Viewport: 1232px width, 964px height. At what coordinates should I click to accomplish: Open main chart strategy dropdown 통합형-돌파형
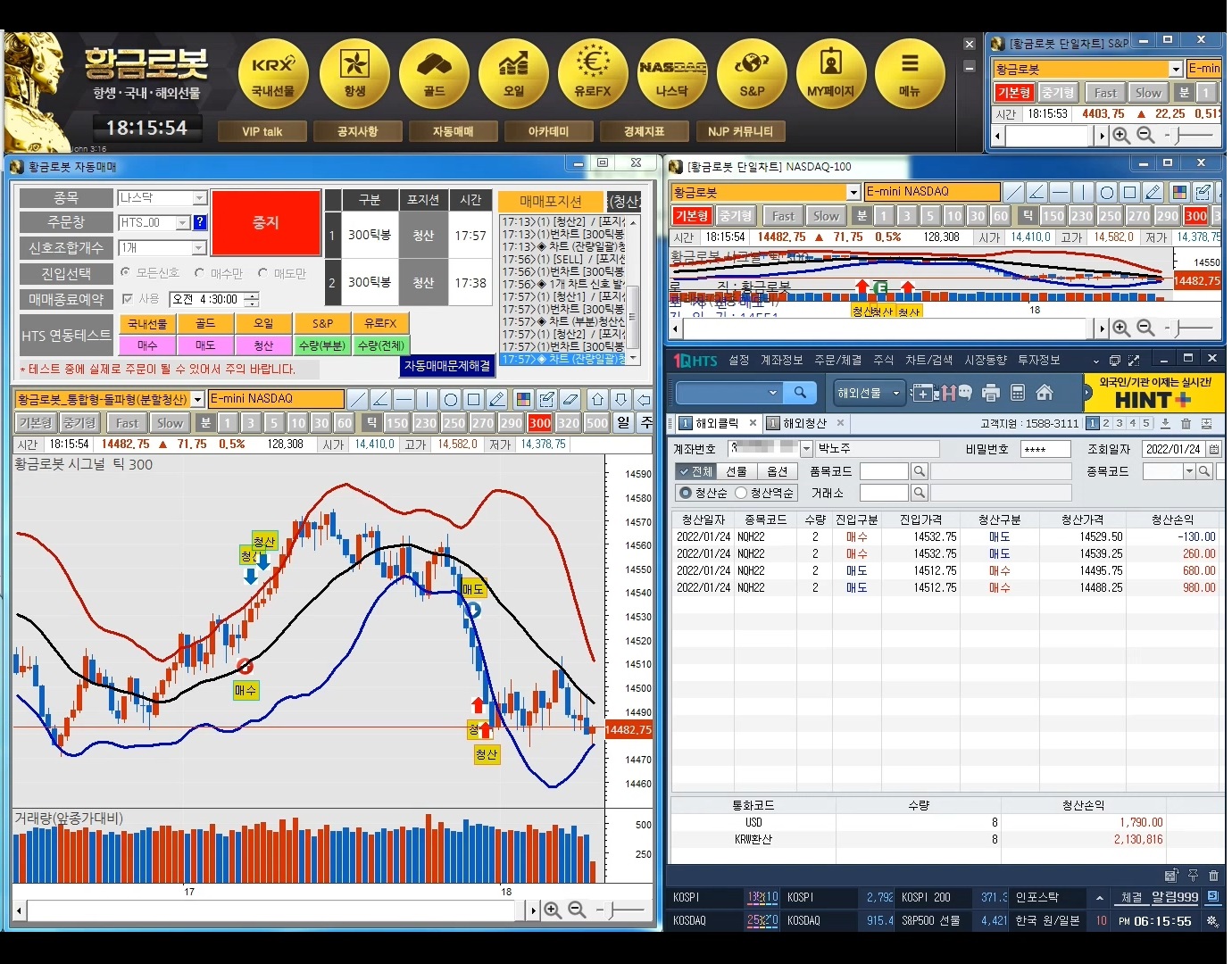[197, 399]
